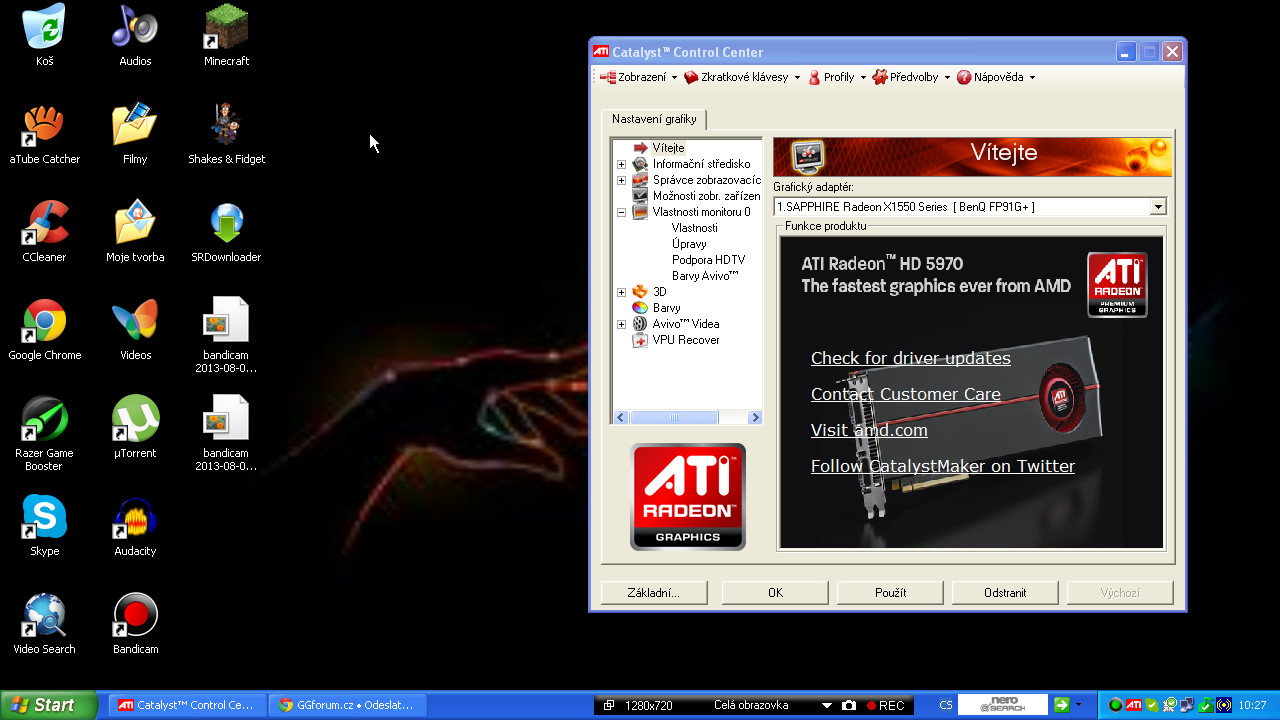Launch Audacity from the desktop

coord(135,525)
